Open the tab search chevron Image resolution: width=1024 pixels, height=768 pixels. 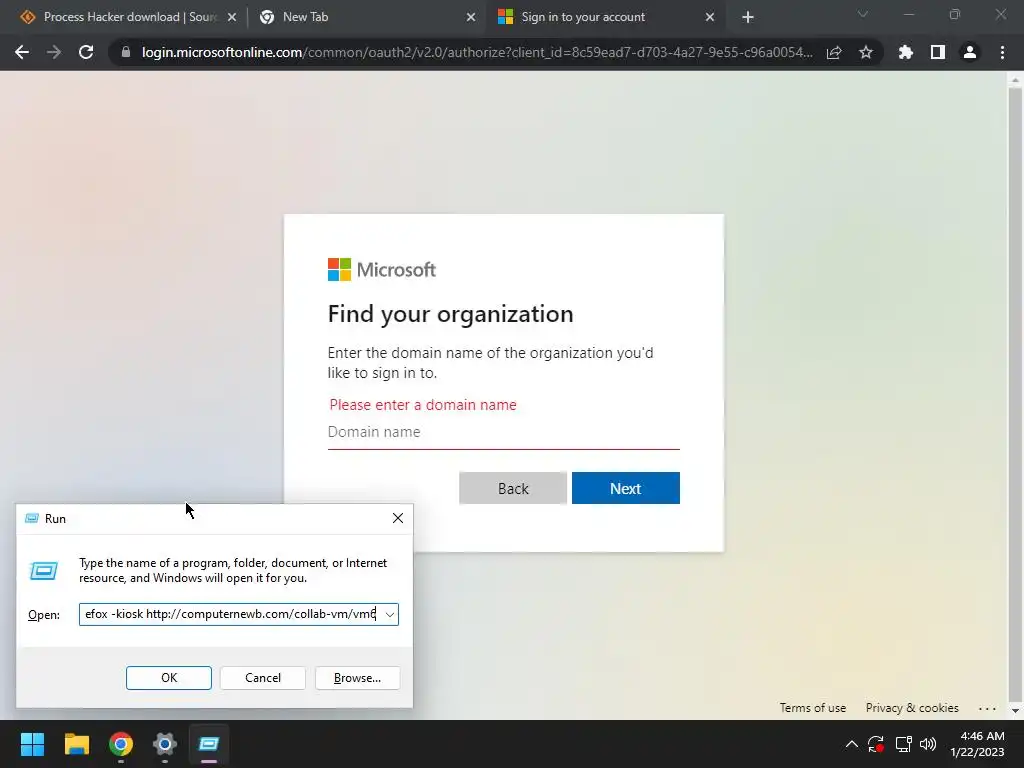pos(863,14)
